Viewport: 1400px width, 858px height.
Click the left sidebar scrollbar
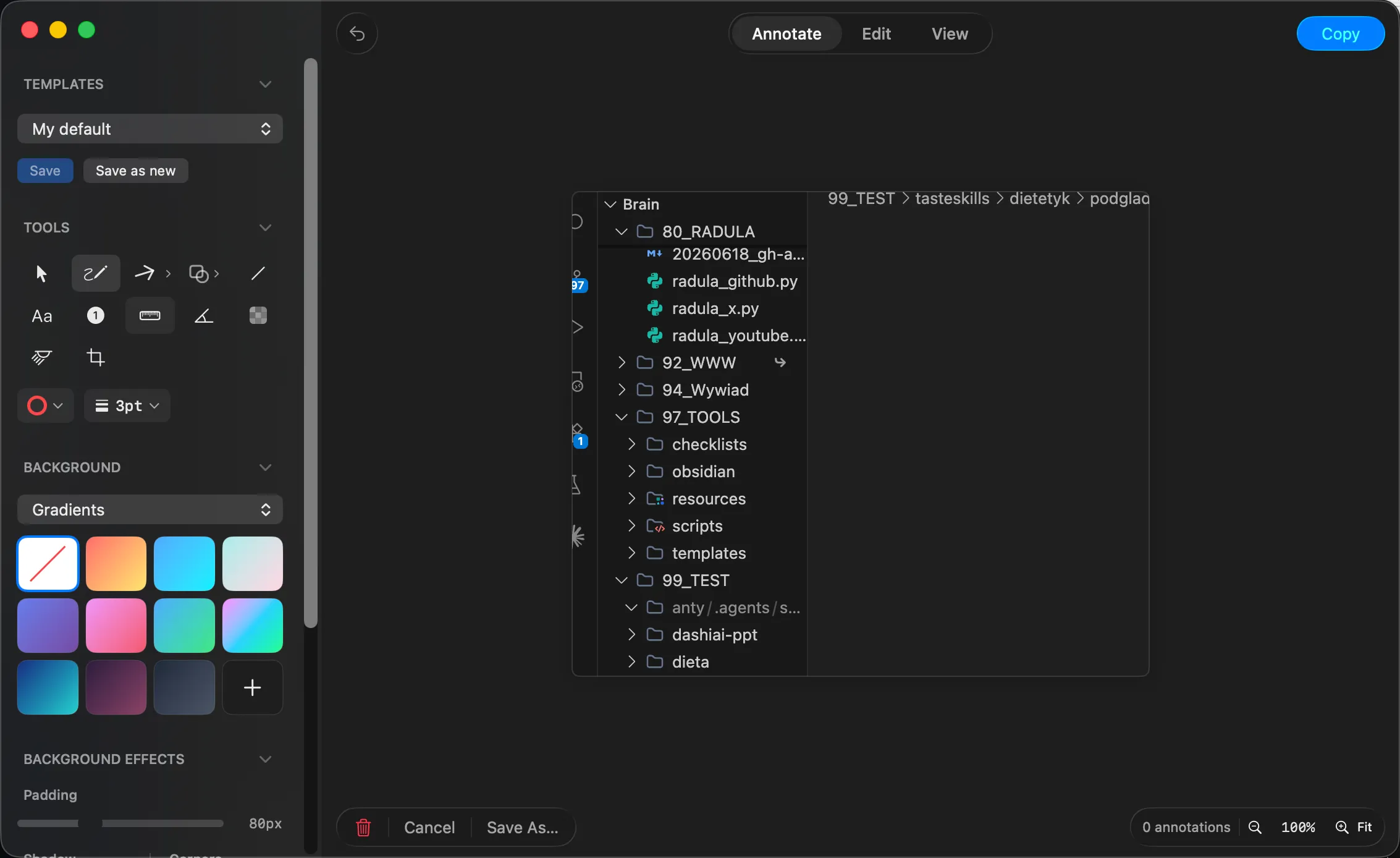coord(311,343)
